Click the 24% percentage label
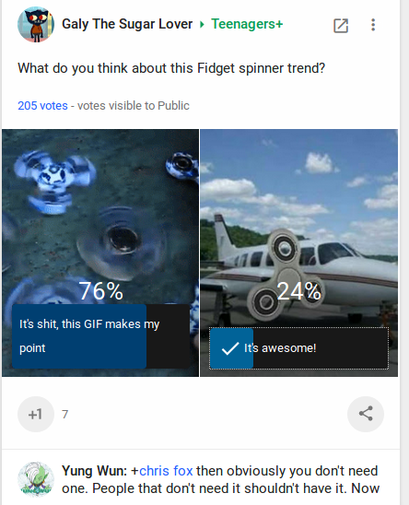Image resolution: width=409 pixels, height=505 pixels. 299,291
